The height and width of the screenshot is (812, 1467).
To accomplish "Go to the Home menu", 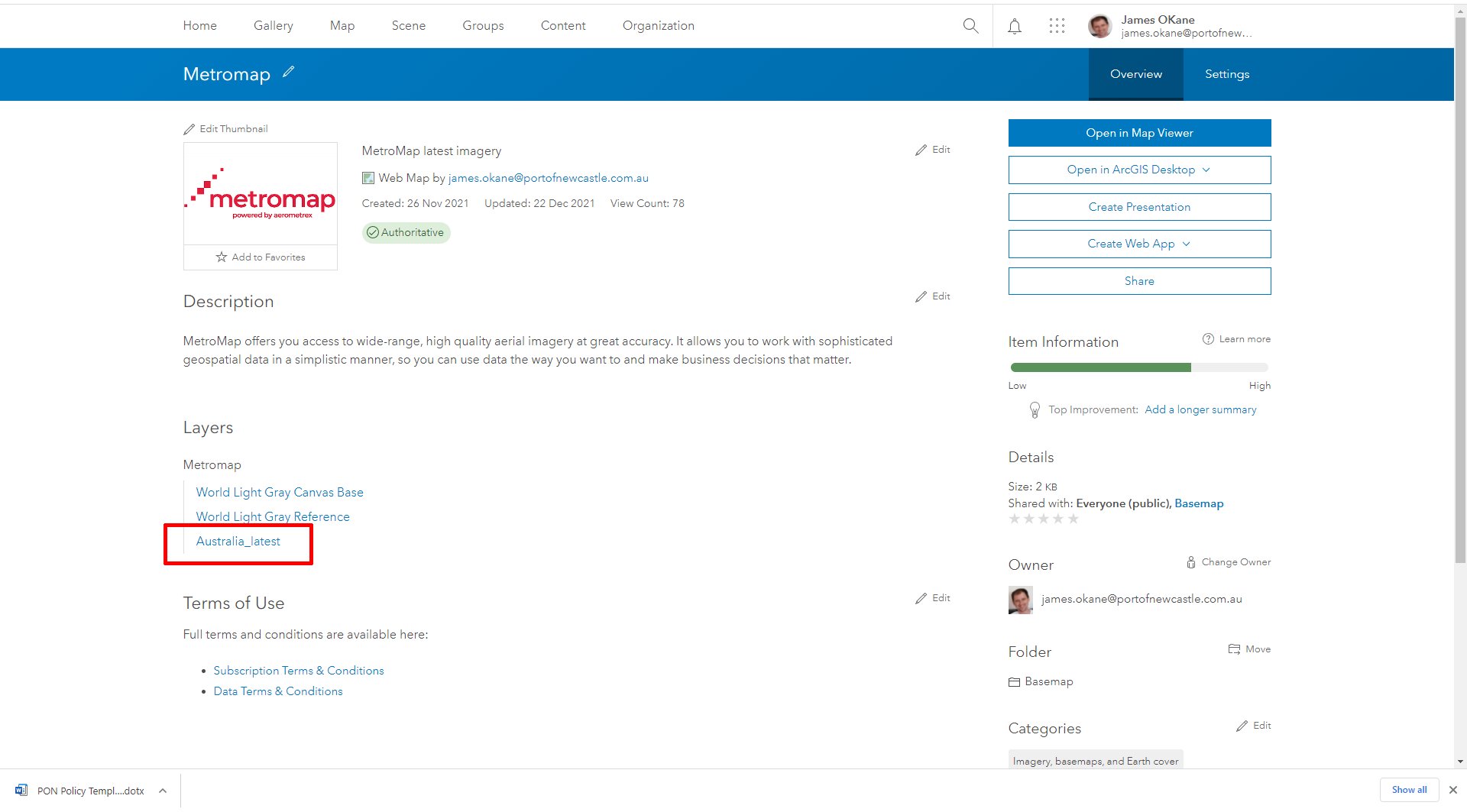I will [x=200, y=26].
